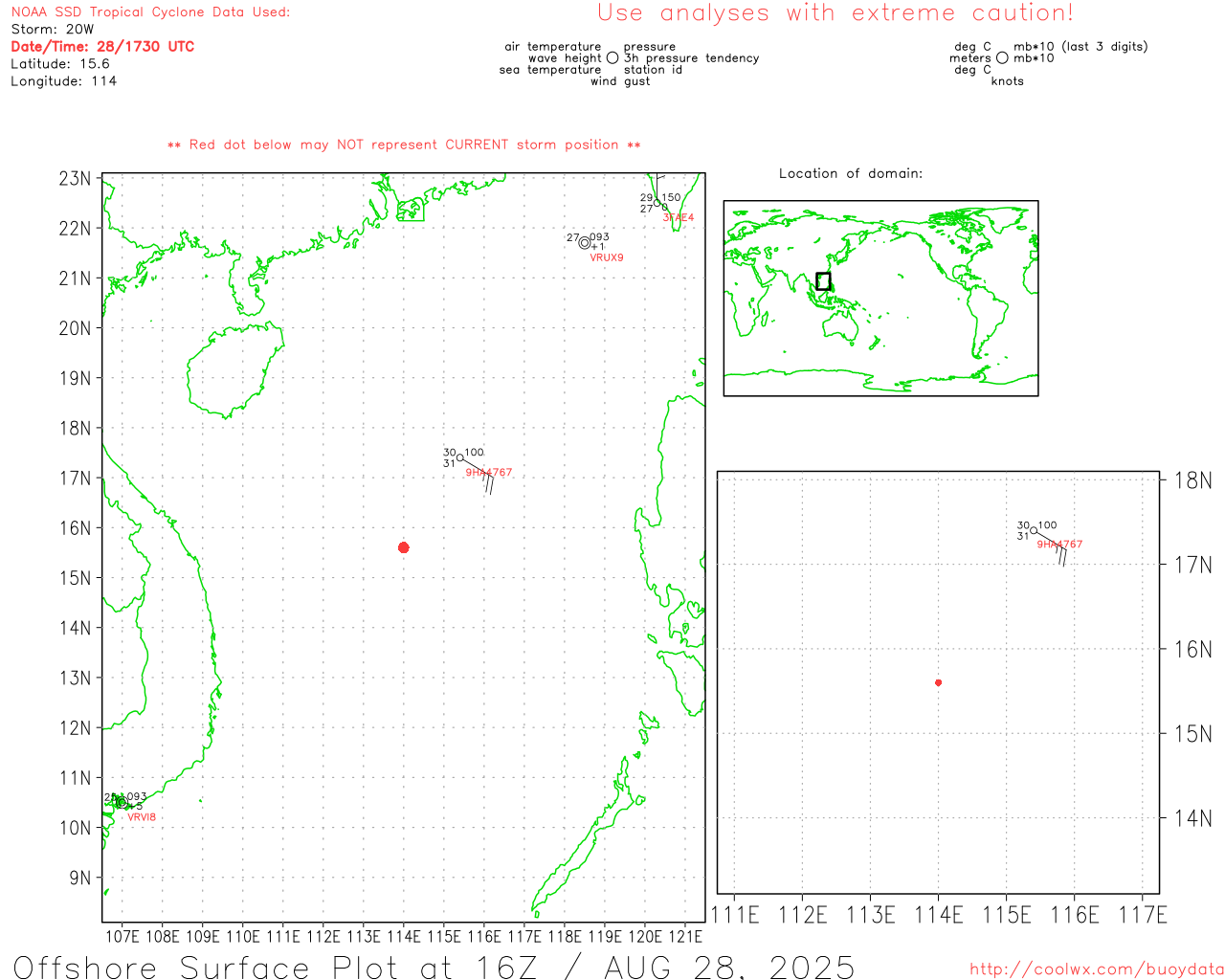Viewport: 1225px width, 980px height.
Task: Click the 'Longitude: 114' text
Action: (63, 81)
